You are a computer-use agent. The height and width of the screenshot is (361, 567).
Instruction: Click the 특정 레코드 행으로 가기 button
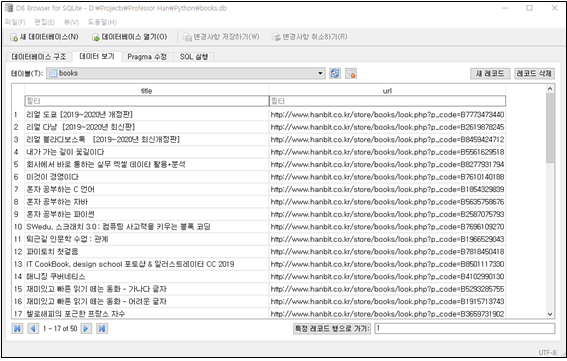coord(332,328)
